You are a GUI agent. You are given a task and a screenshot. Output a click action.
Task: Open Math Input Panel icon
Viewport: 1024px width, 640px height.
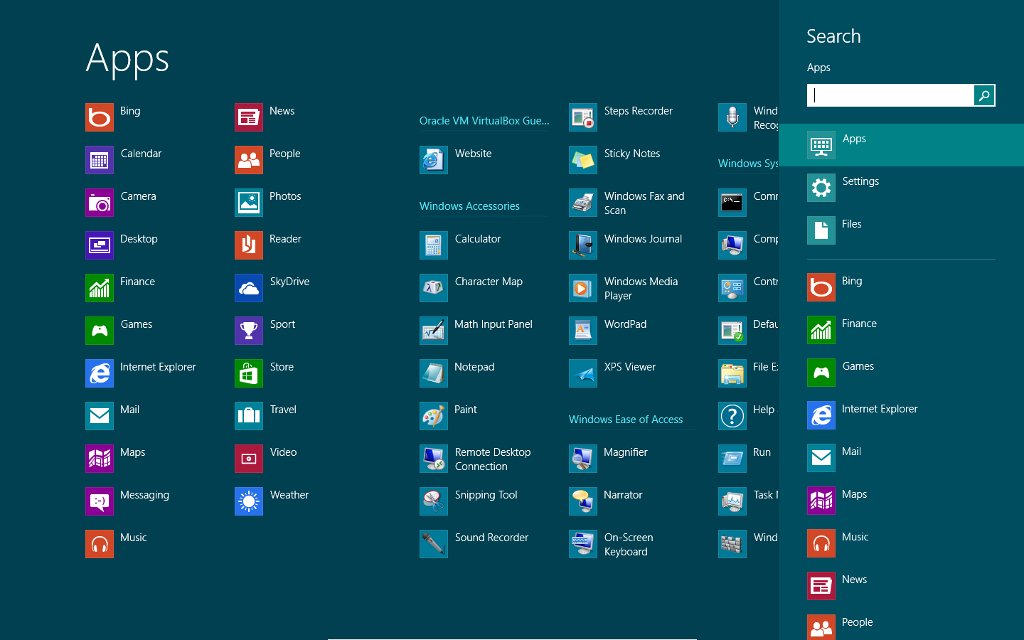coord(434,330)
